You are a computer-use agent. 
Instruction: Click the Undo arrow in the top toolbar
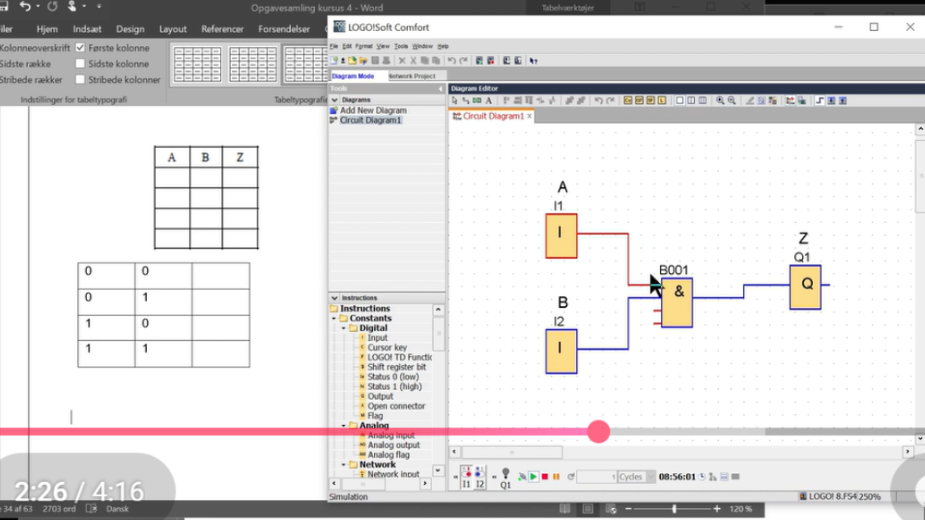451,60
